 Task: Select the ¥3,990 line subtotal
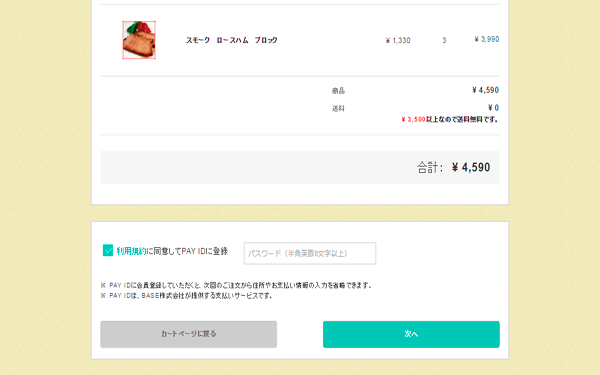tap(487, 39)
